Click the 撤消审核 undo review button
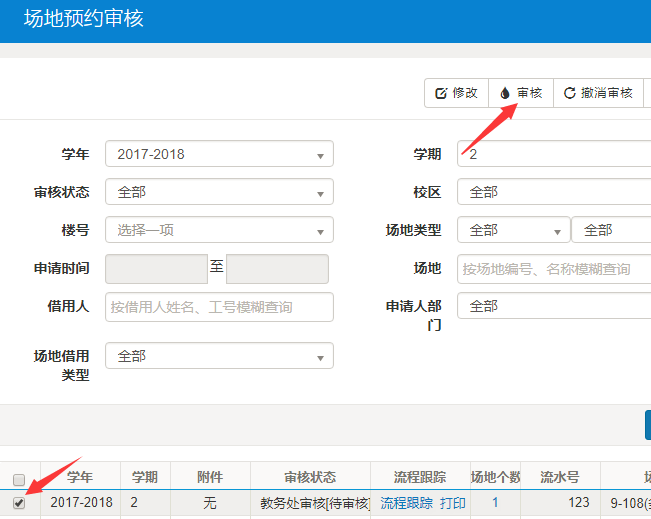 click(x=598, y=93)
